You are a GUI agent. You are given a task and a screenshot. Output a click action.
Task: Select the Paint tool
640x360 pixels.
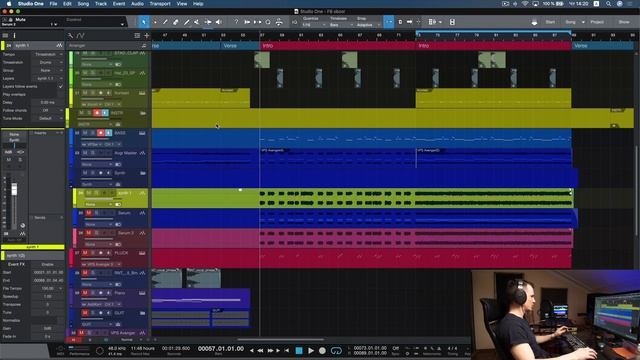point(186,22)
